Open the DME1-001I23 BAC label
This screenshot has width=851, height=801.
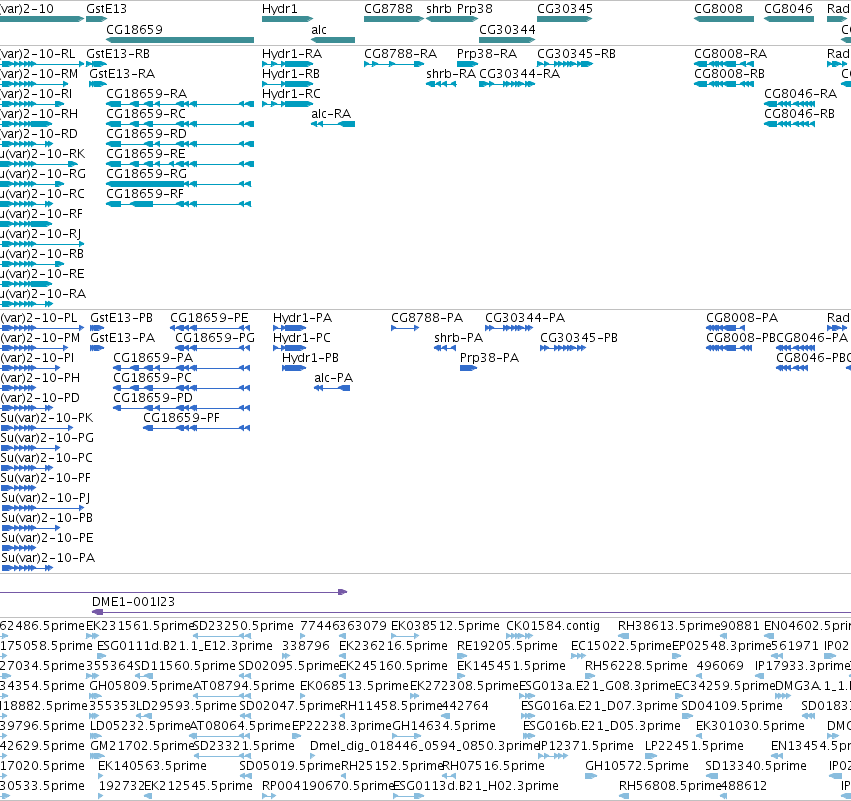click(x=134, y=601)
